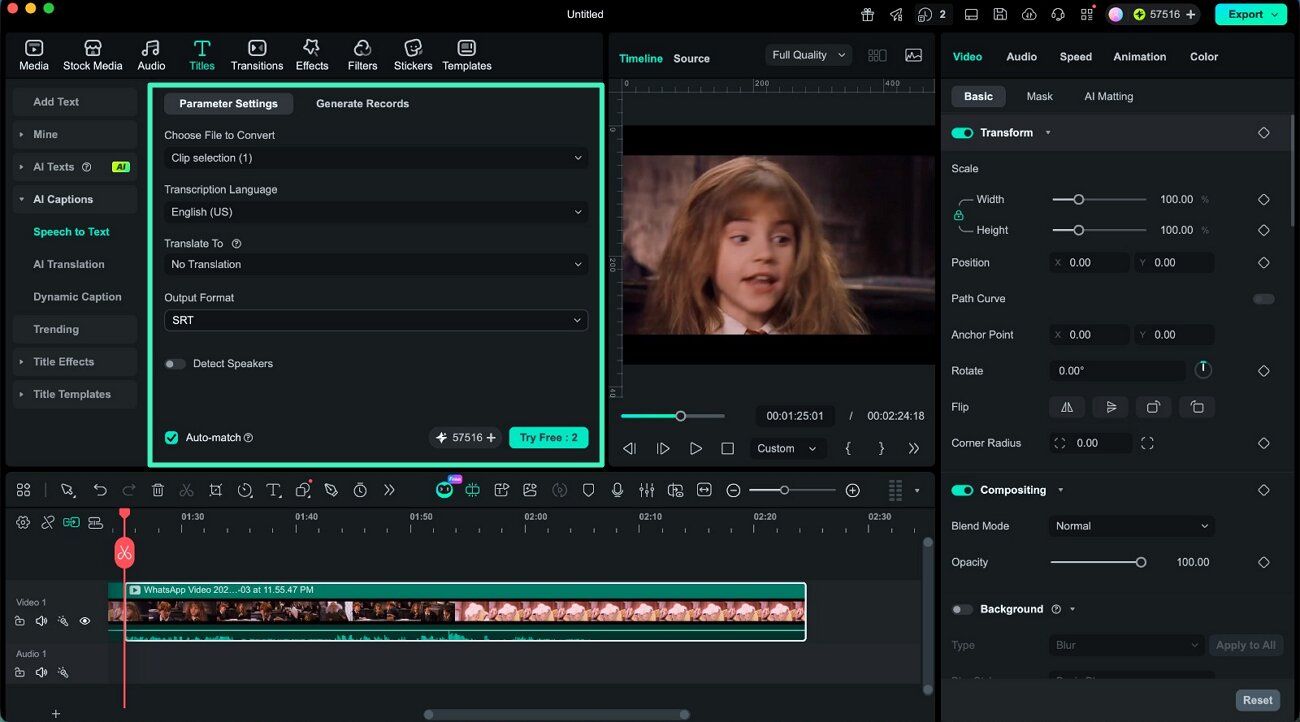
Task: Click the stop button under the preview
Action: tap(728, 449)
